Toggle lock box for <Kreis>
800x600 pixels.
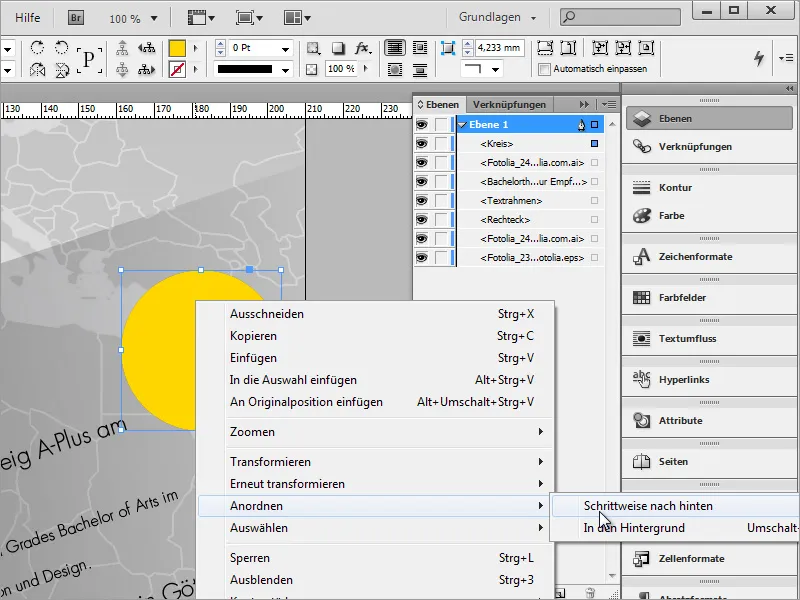click(x=440, y=144)
